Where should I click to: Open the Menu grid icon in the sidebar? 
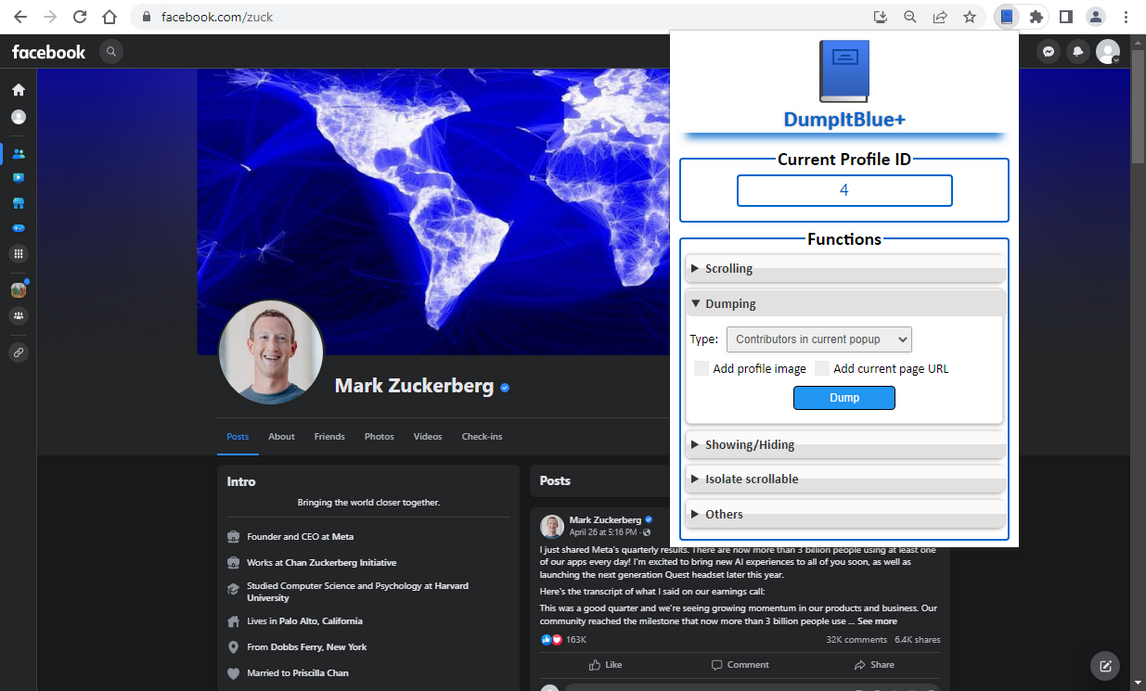pos(18,254)
